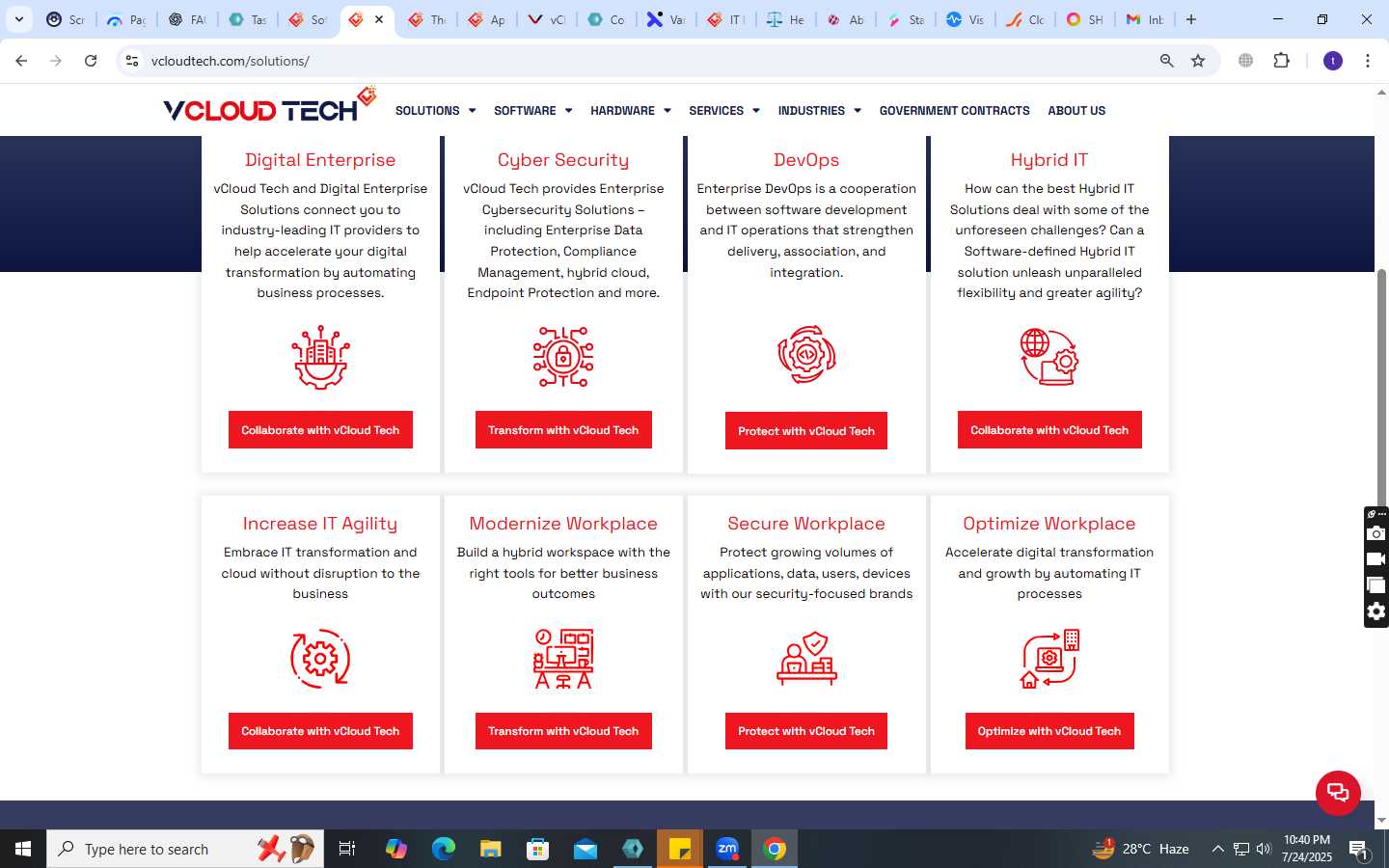The height and width of the screenshot is (868, 1389).
Task: Open the Digital Enterprise heading link
Action: coord(320,160)
